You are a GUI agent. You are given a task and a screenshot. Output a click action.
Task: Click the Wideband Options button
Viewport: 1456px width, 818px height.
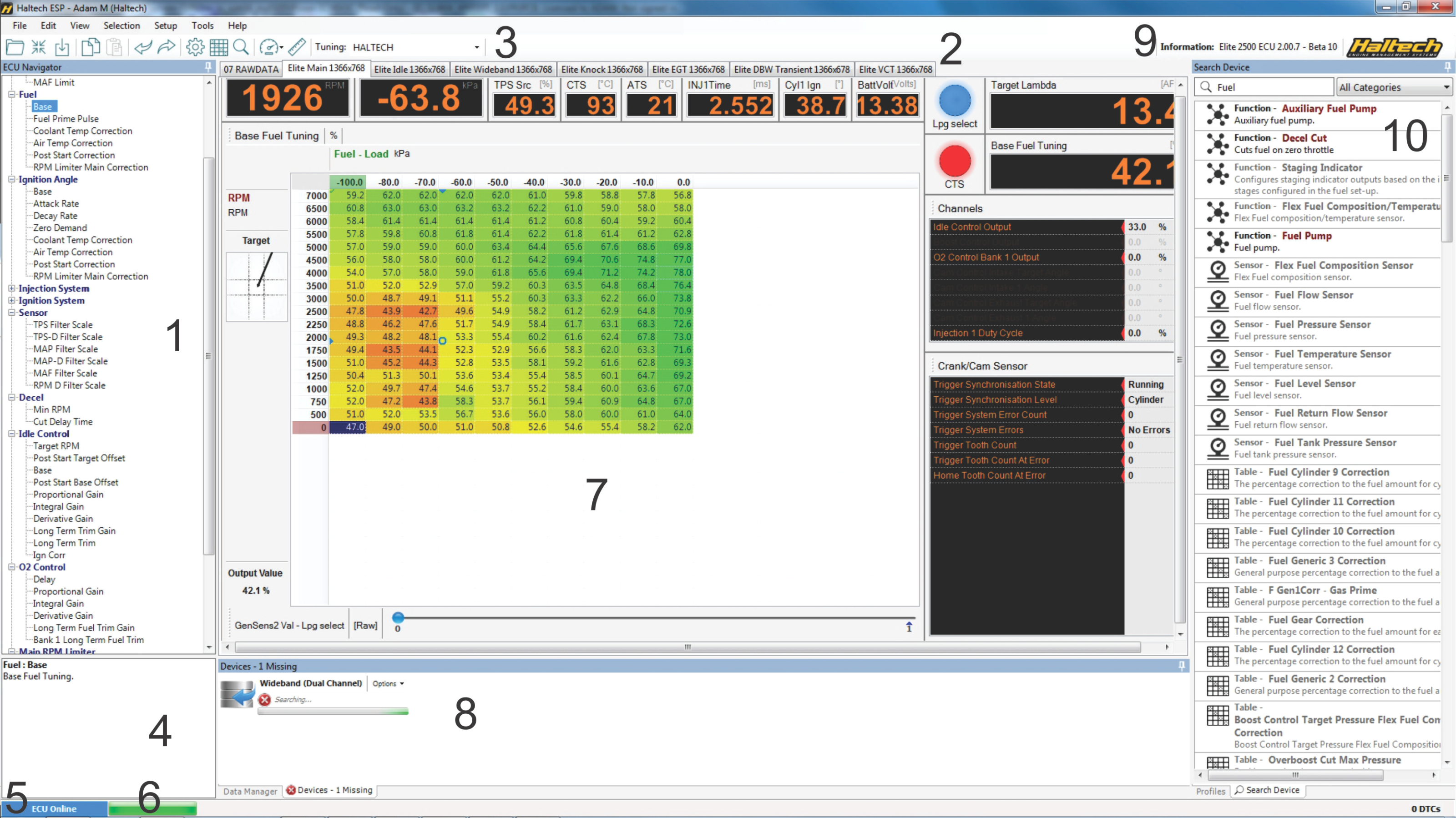[x=388, y=683]
